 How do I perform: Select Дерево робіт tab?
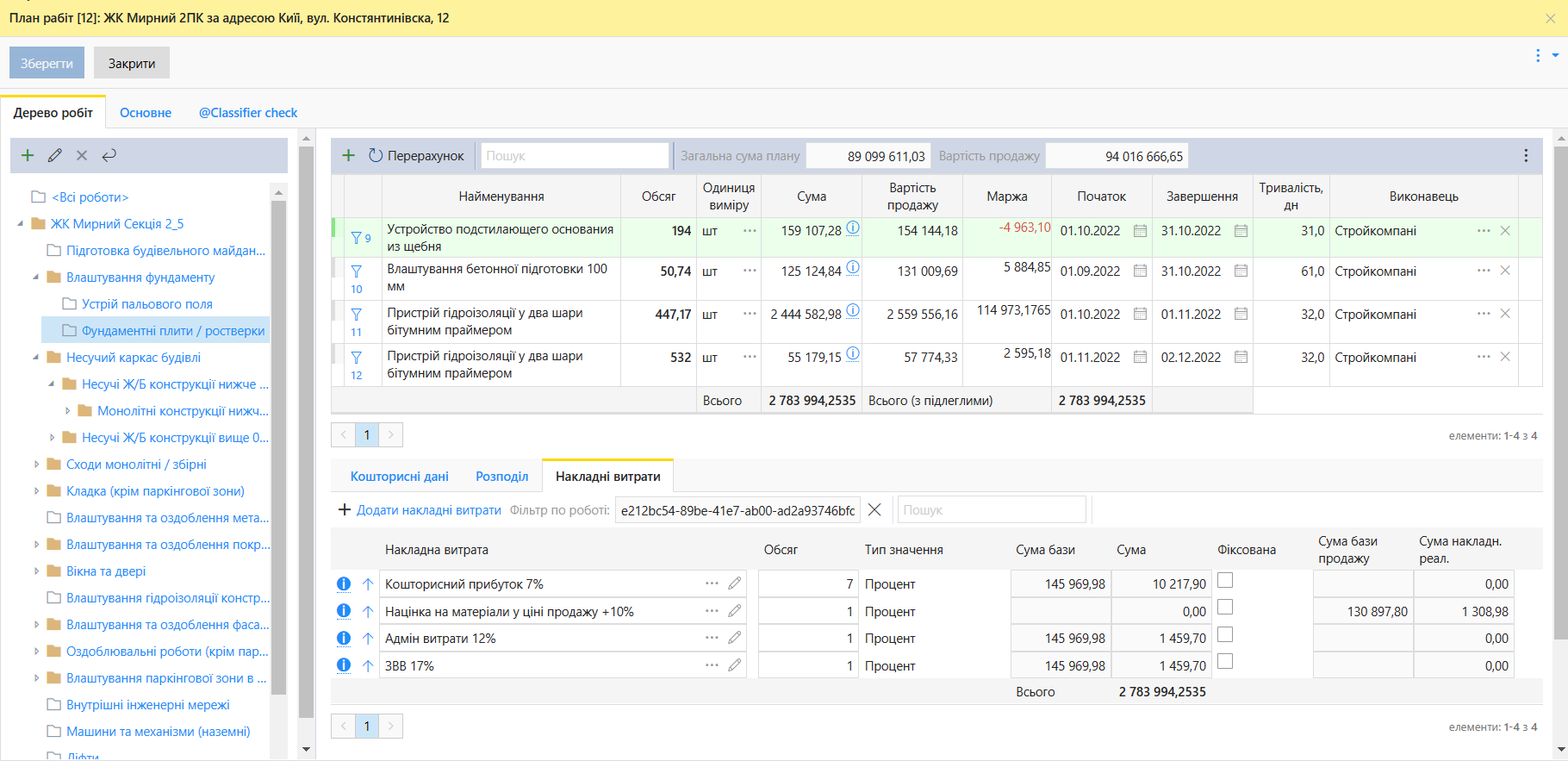53,112
